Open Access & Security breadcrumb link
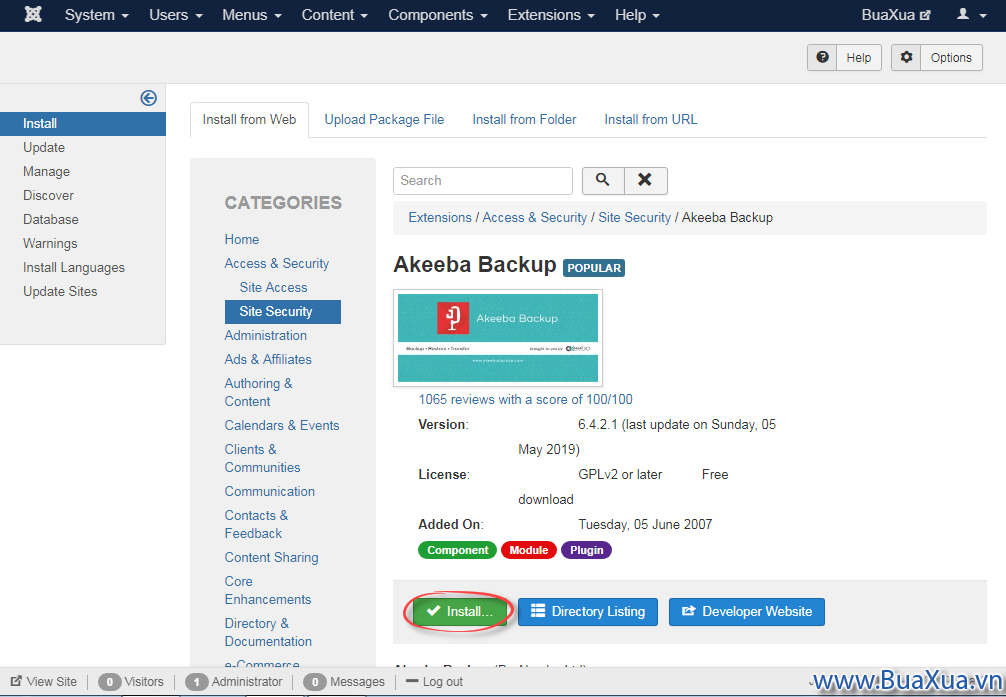 click(x=534, y=218)
